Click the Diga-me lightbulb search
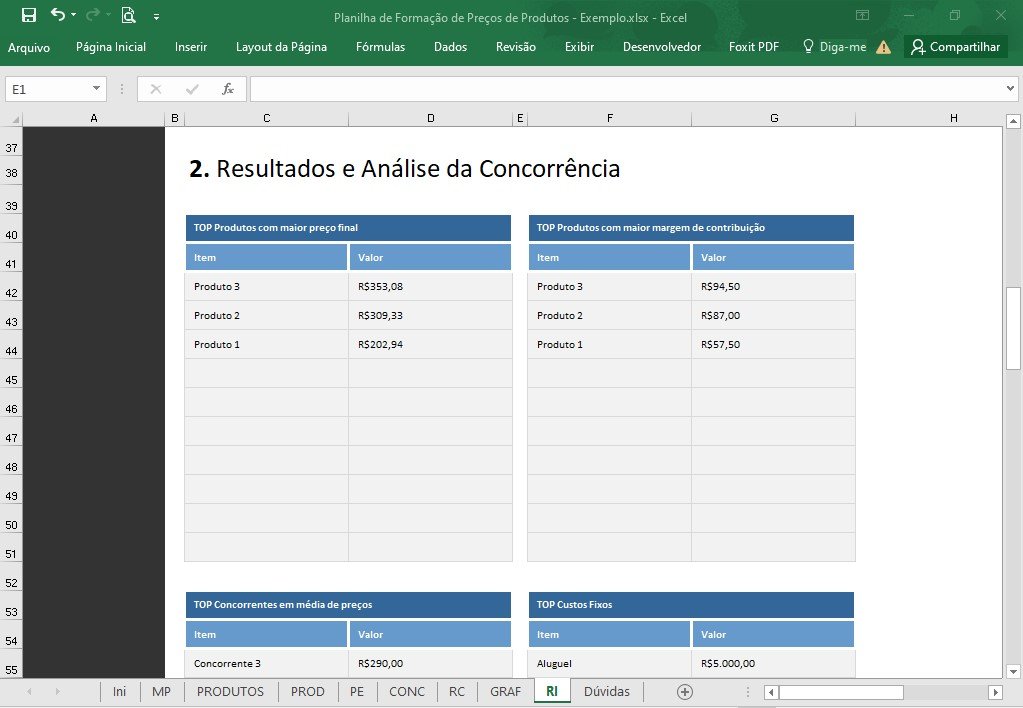The height and width of the screenshot is (708, 1023). point(834,47)
